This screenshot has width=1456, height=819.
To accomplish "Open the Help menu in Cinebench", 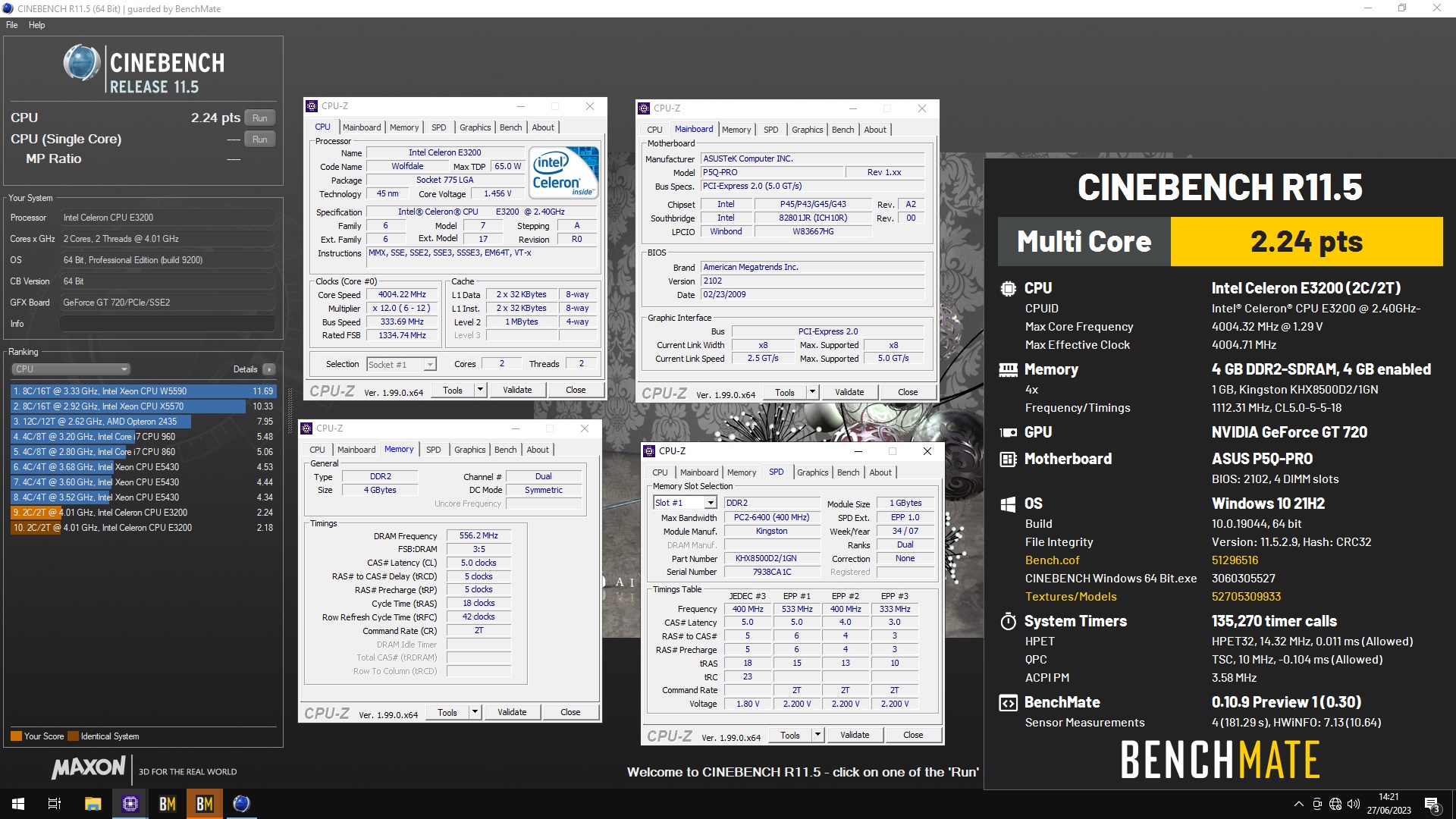I will pos(36,25).
